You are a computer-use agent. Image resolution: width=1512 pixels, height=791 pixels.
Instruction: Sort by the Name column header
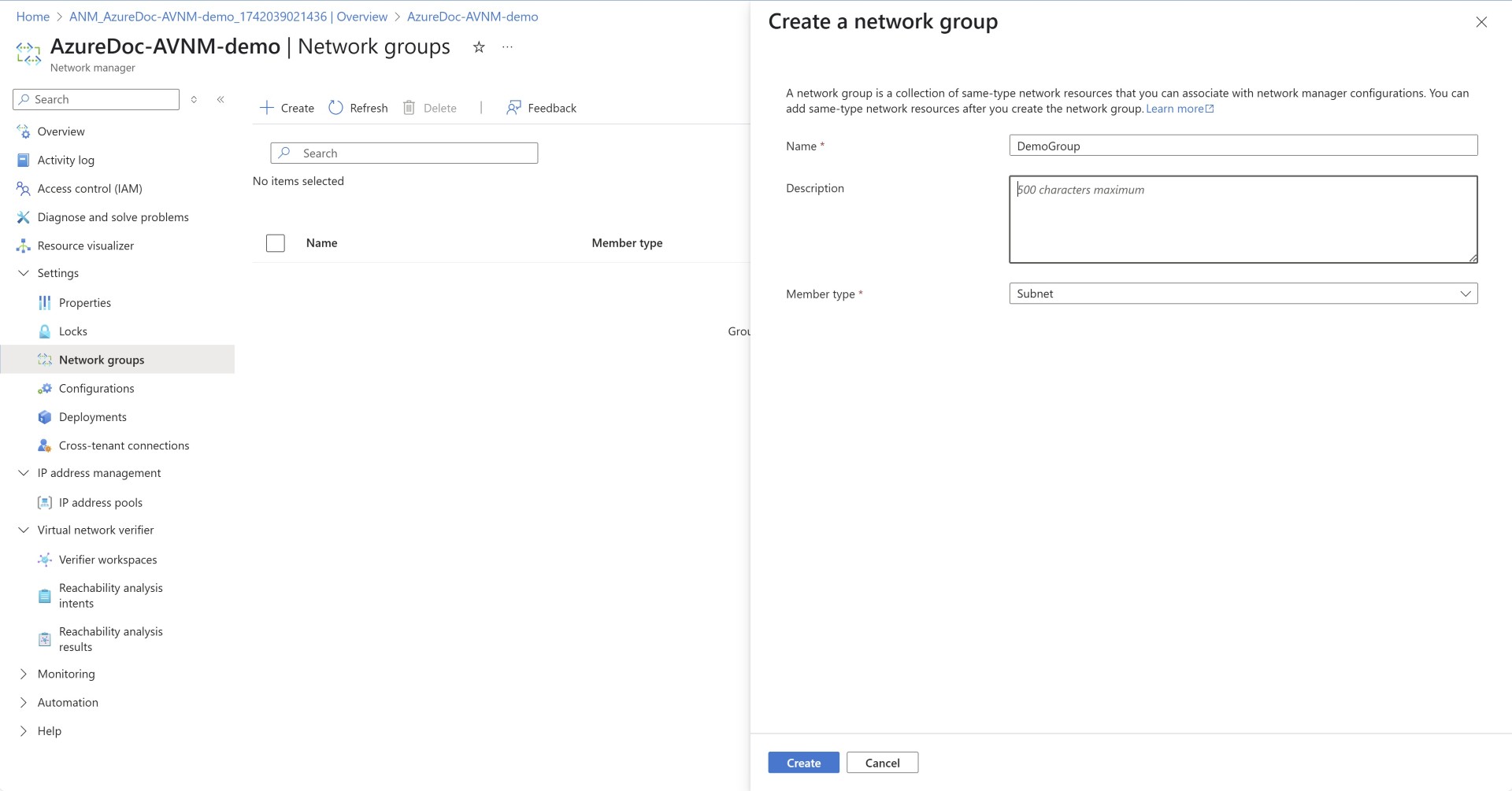(321, 243)
